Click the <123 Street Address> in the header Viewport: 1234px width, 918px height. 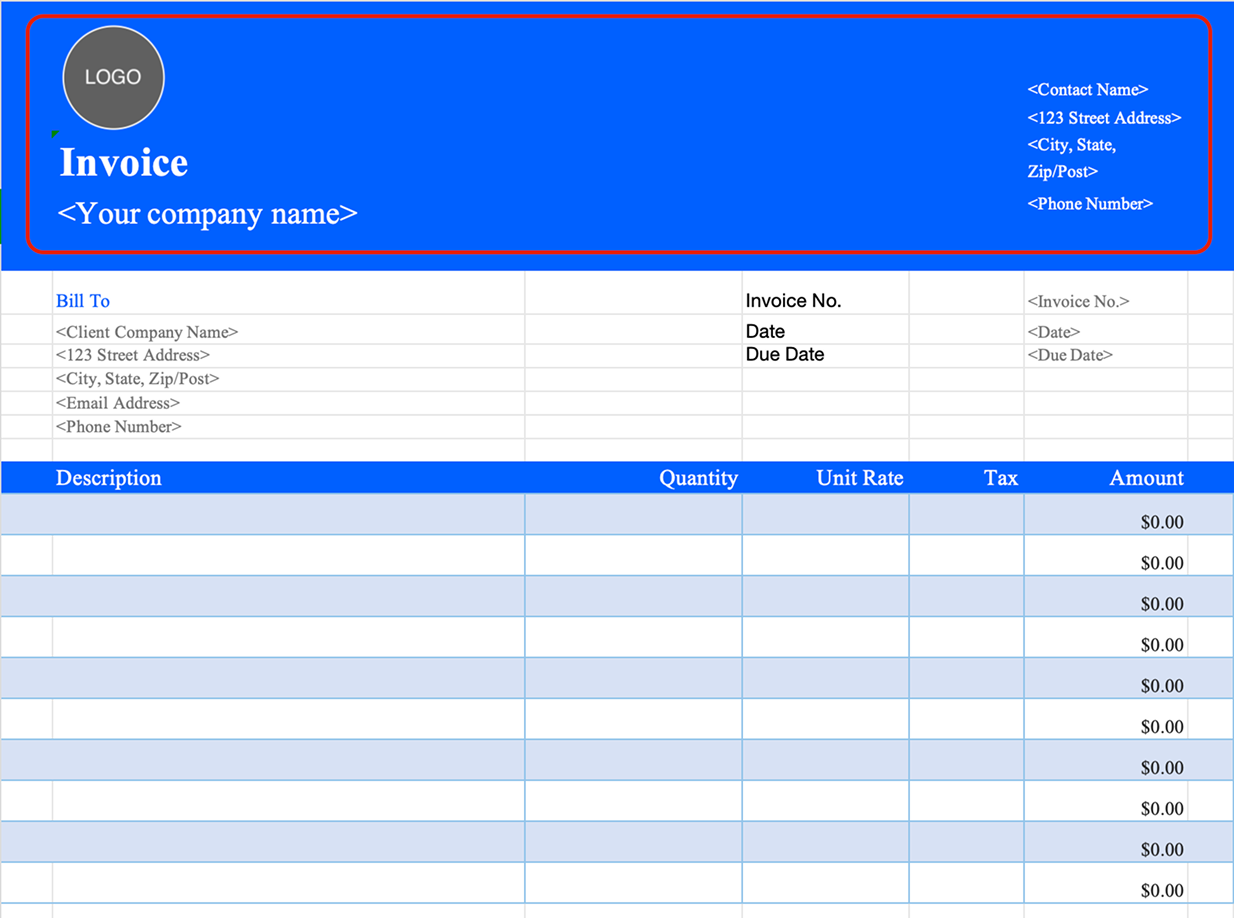[x=1103, y=117]
